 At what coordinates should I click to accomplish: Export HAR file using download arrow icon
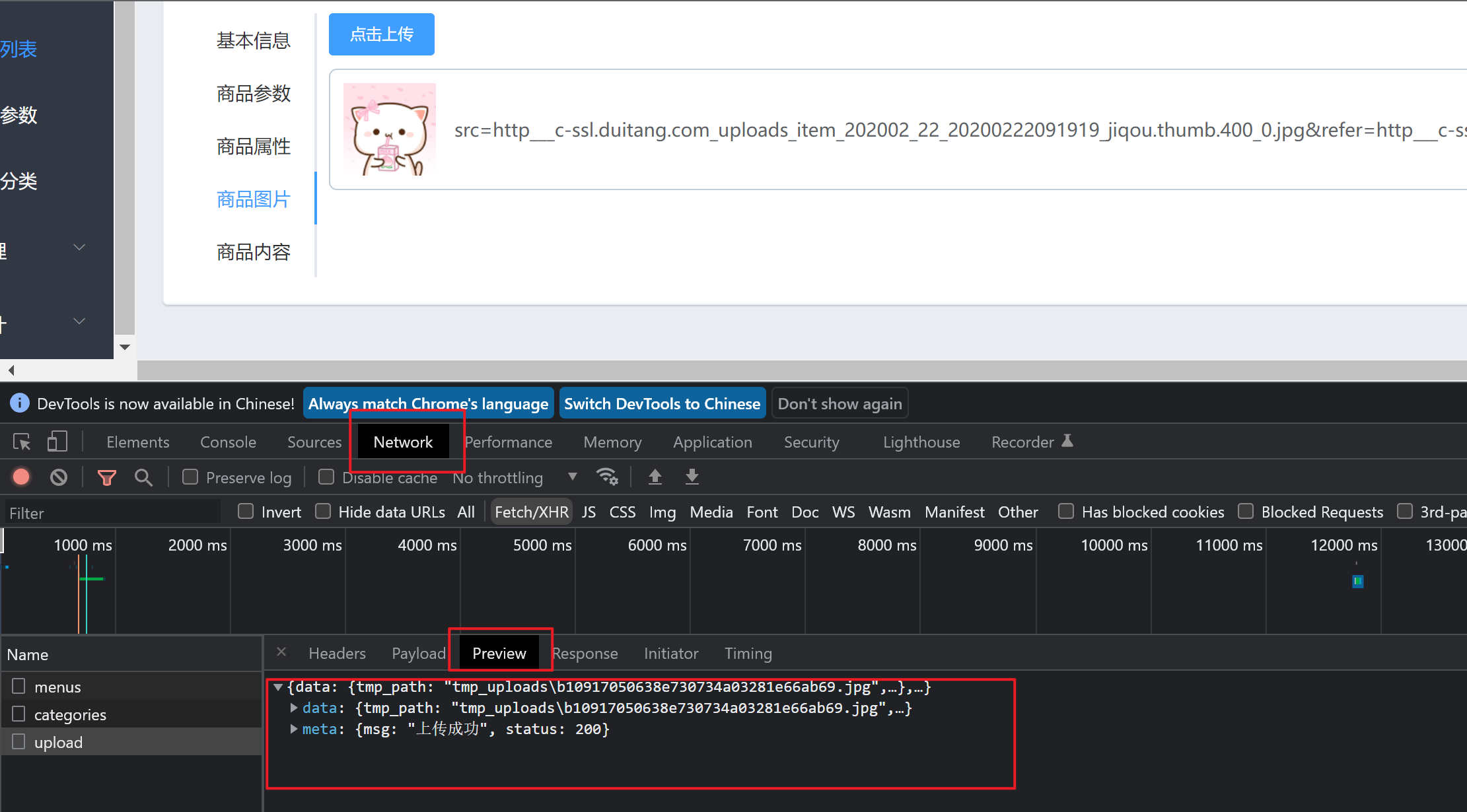point(692,477)
